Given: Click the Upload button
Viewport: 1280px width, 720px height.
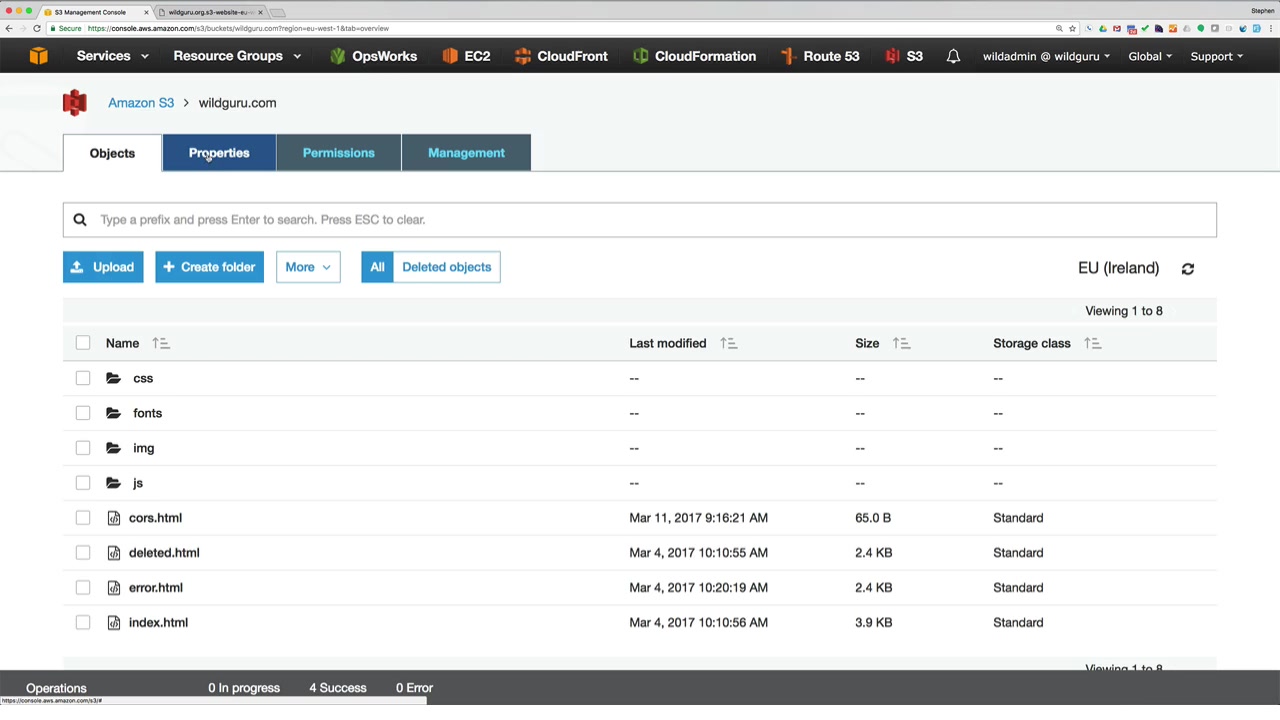Looking at the screenshot, I should (x=103, y=267).
